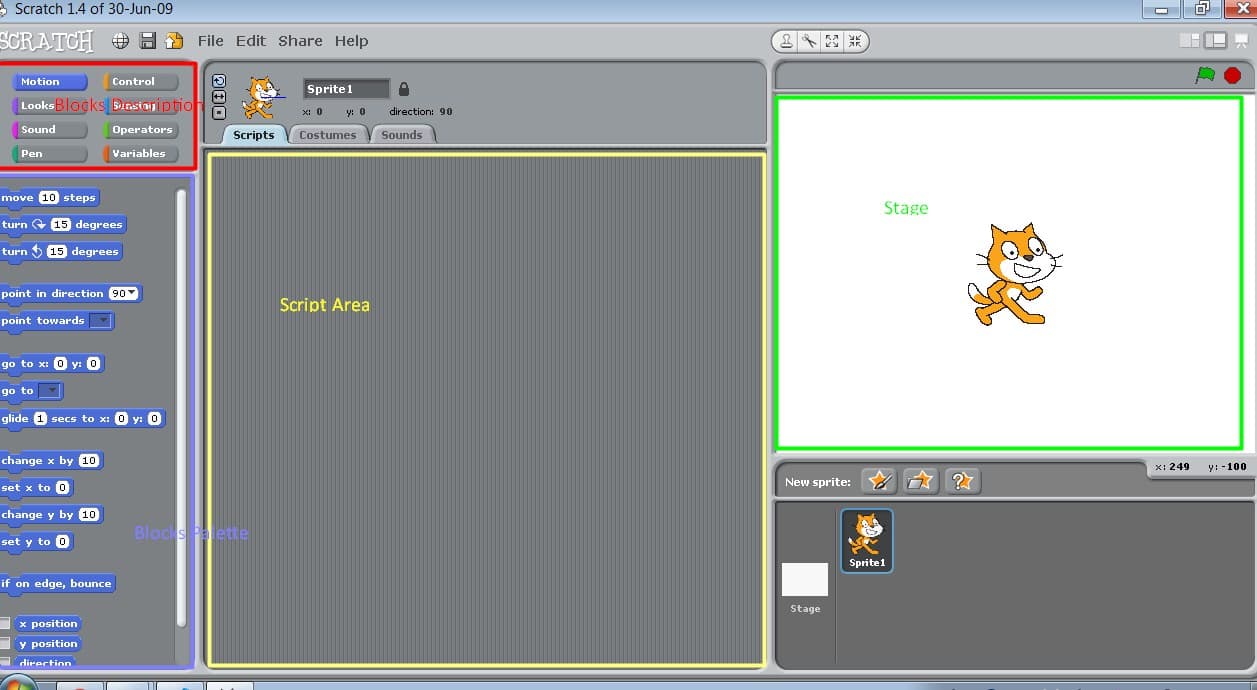The width and height of the screenshot is (1257, 690).
Task: Click the shrink sprite tool
Action: pyautogui.click(x=855, y=41)
